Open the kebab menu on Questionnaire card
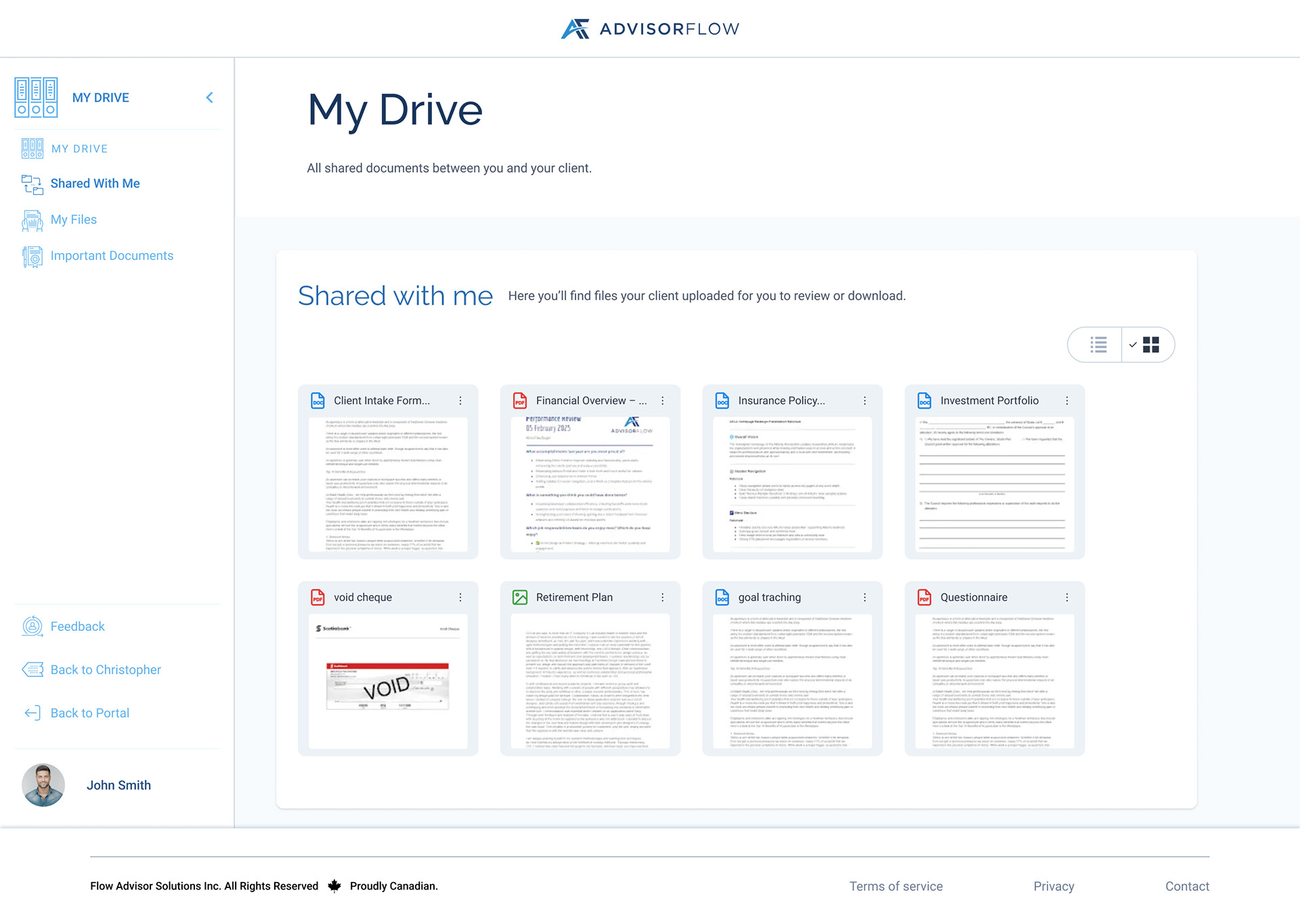Image resolution: width=1300 pixels, height=924 pixels. (x=1067, y=597)
